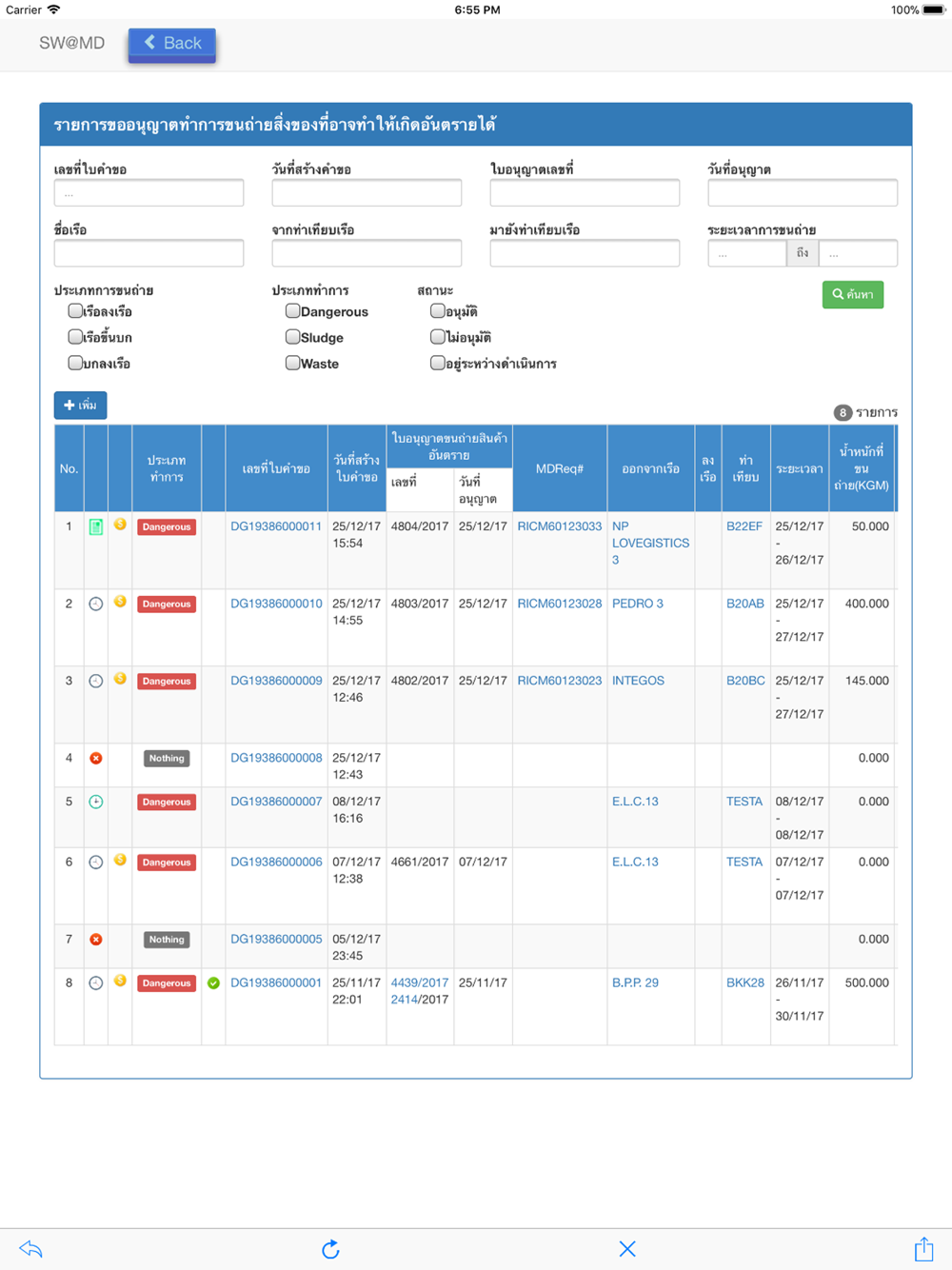Click berth link B22EF
Viewport: 952px width, 1270px height.
pos(744,526)
